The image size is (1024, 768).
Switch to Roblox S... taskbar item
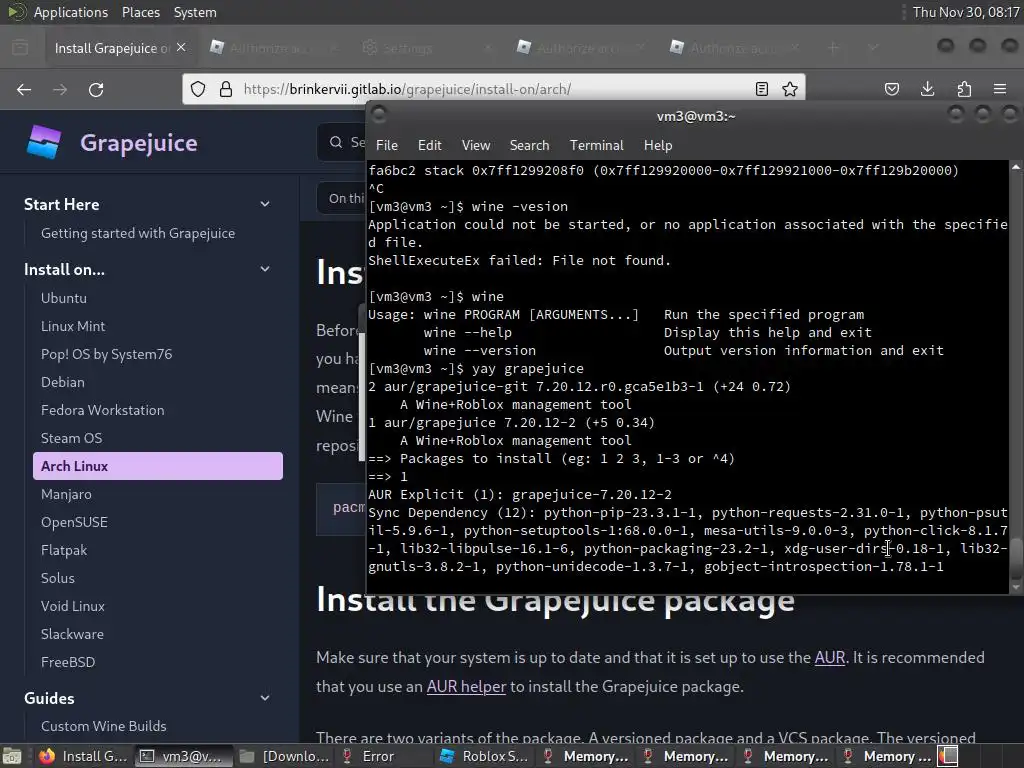(484, 756)
